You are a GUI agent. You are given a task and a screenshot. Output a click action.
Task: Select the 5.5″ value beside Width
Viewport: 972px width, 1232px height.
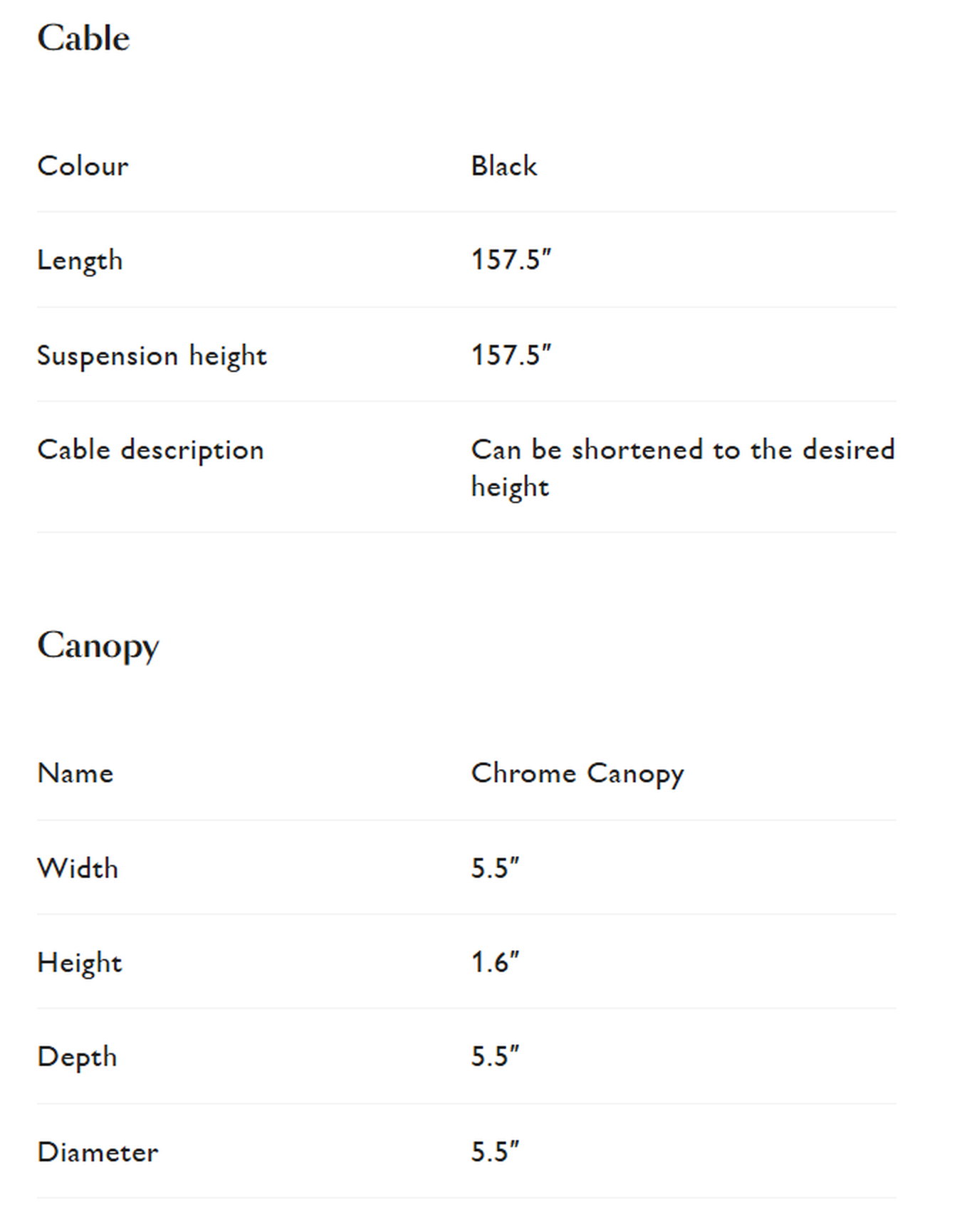point(495,869)
